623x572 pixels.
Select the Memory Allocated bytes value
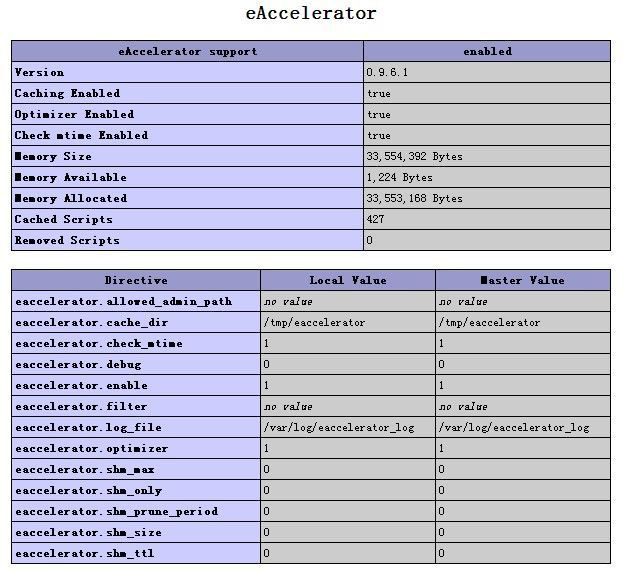point(415,199)
